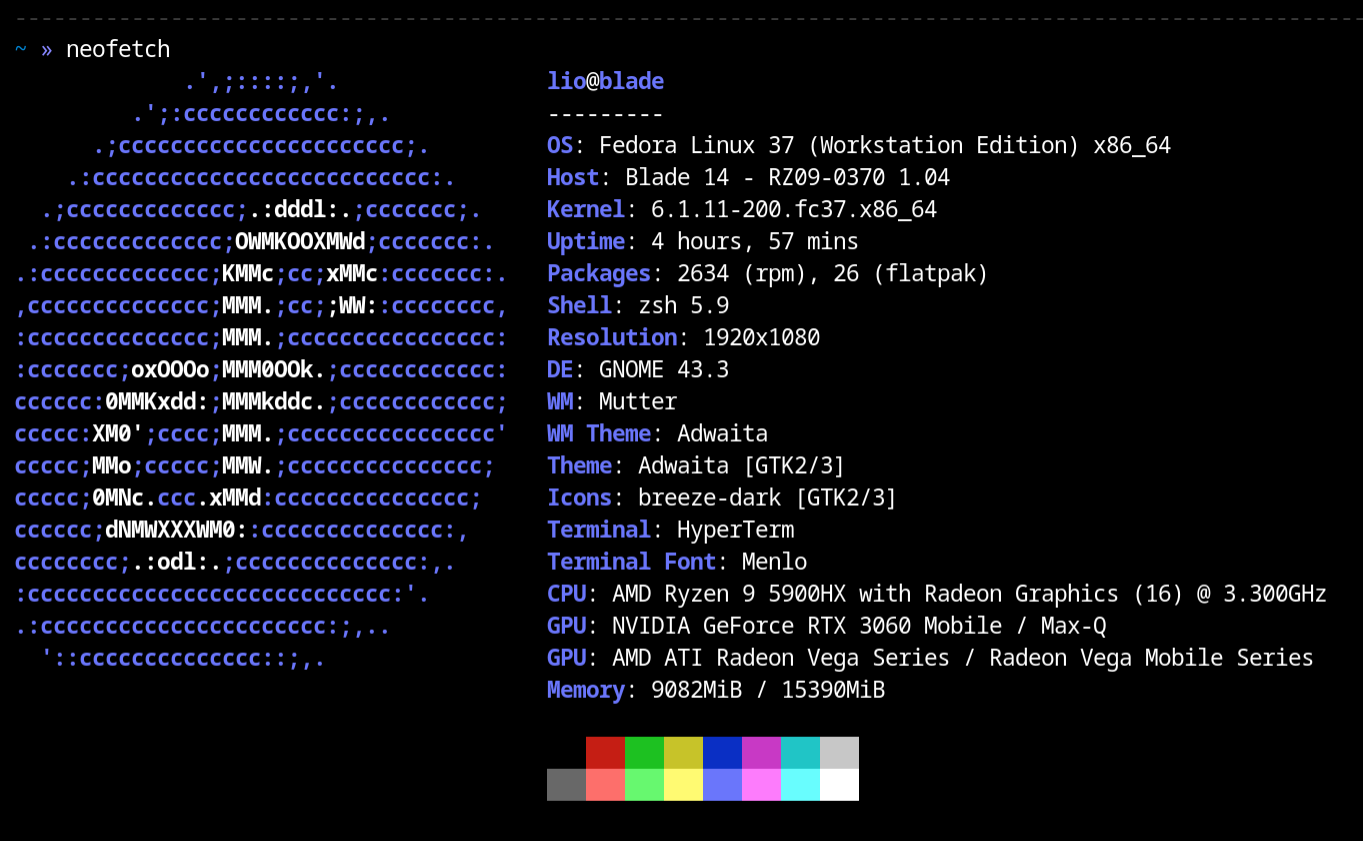Pick the salmon light red color block
The width and height of the screenshot is (1363, 841).
tap(605, 785)
